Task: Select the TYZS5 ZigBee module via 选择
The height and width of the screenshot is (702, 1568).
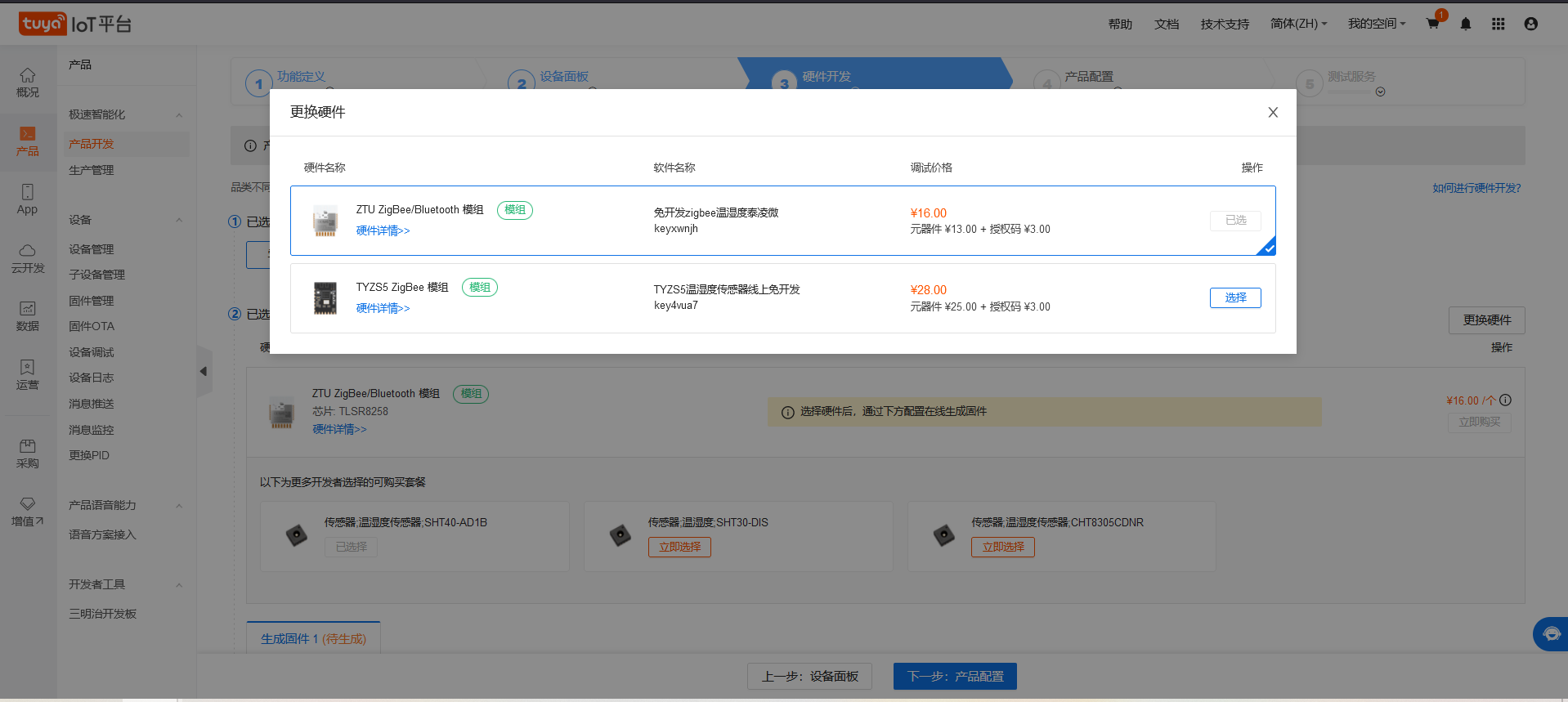Action: click(x=1234, y=298)
